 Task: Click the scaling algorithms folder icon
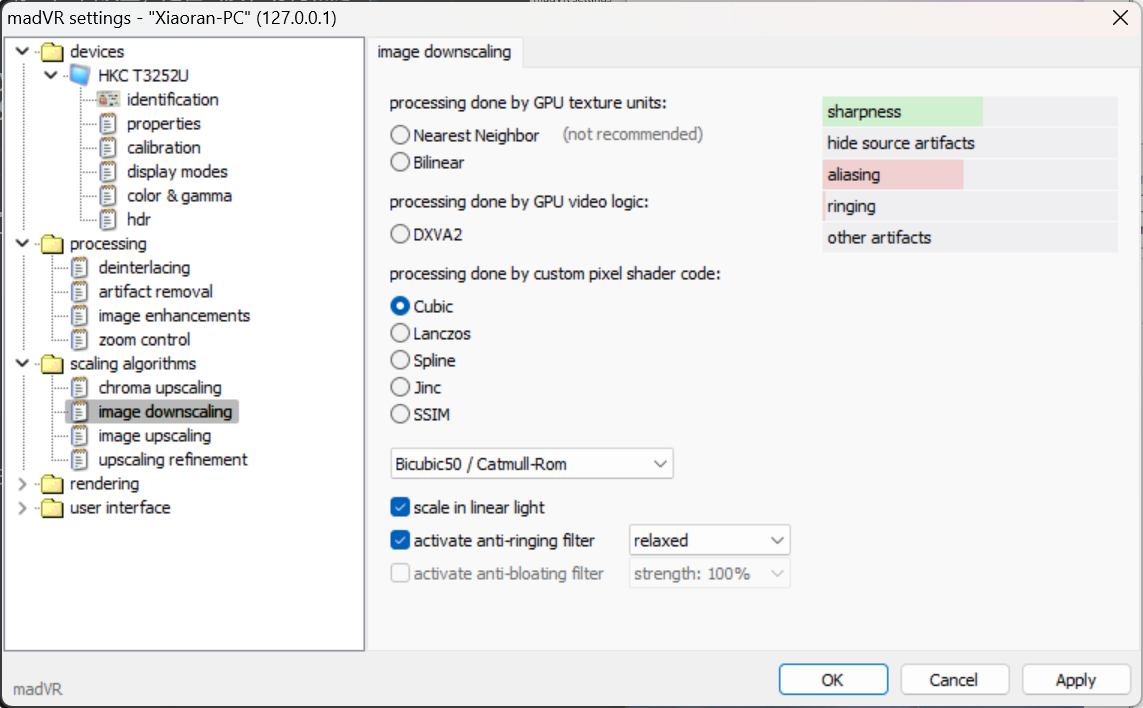point(51,364)
